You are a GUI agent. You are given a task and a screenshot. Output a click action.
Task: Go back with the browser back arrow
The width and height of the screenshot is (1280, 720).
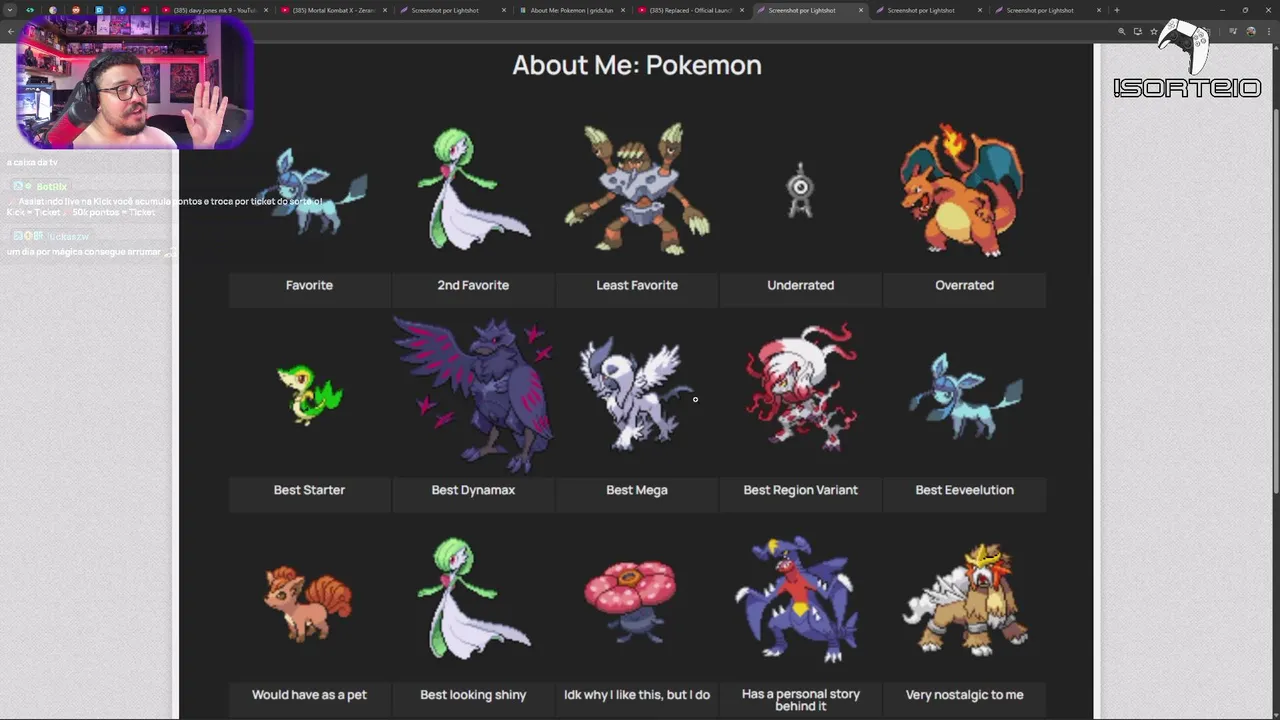coord(10,31)
